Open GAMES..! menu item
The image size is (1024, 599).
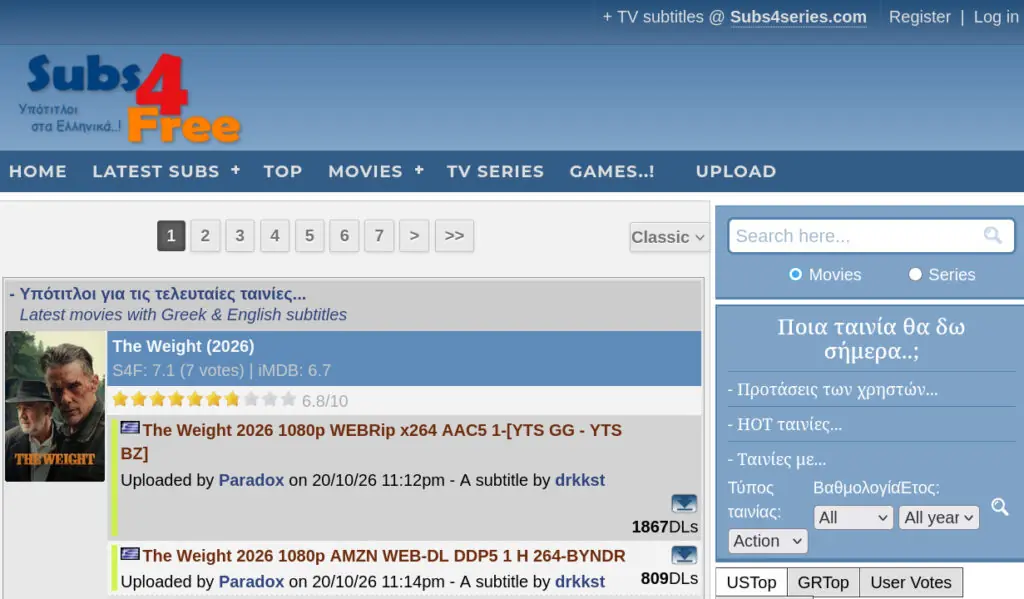point(612,171)
